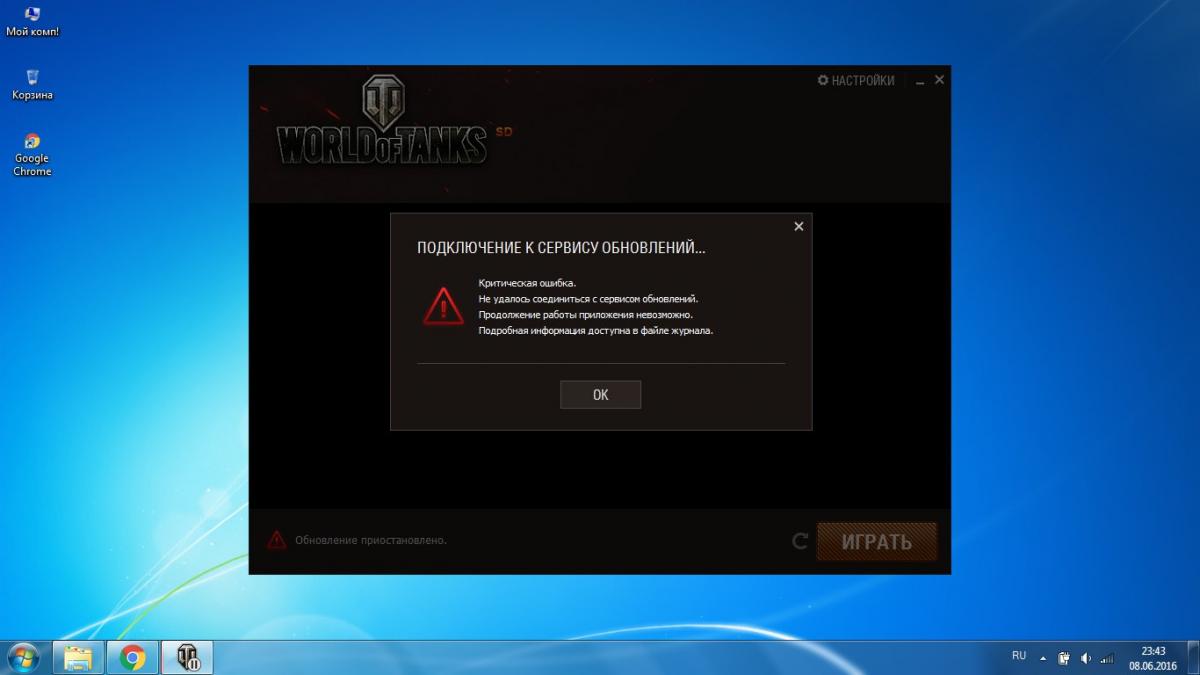Viewport: 1200px width, 675px height.
Task: Select the Google Chrome desktop shortcut
Action: point(32,154)
